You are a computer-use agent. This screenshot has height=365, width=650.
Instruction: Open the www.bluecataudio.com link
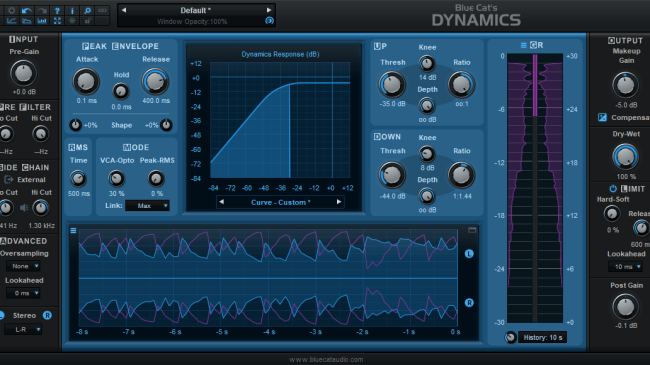tap(326, 360)
